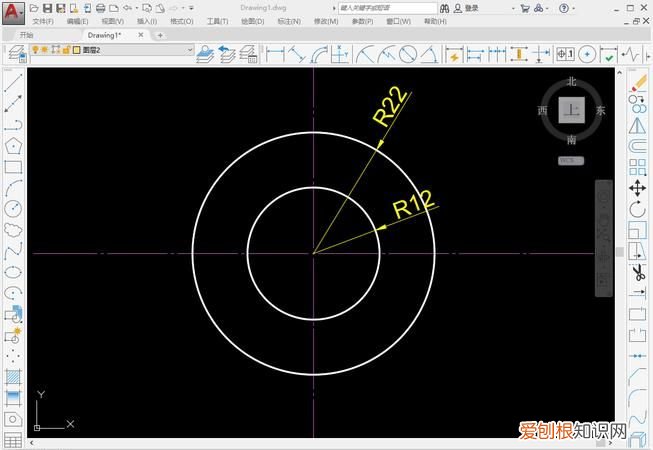Select the Rectangle draw tool
The image size is (653, 450).
pos(13,166)
